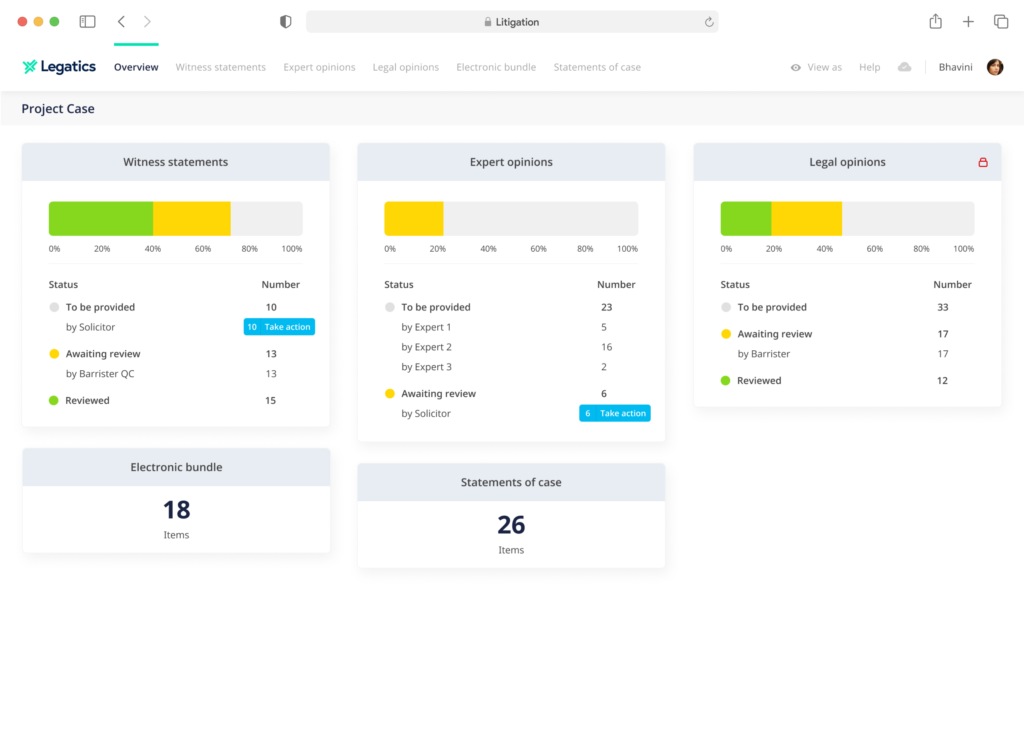Open the Expert opinions tab
1024x745 pixels.
tap(319, 67)
